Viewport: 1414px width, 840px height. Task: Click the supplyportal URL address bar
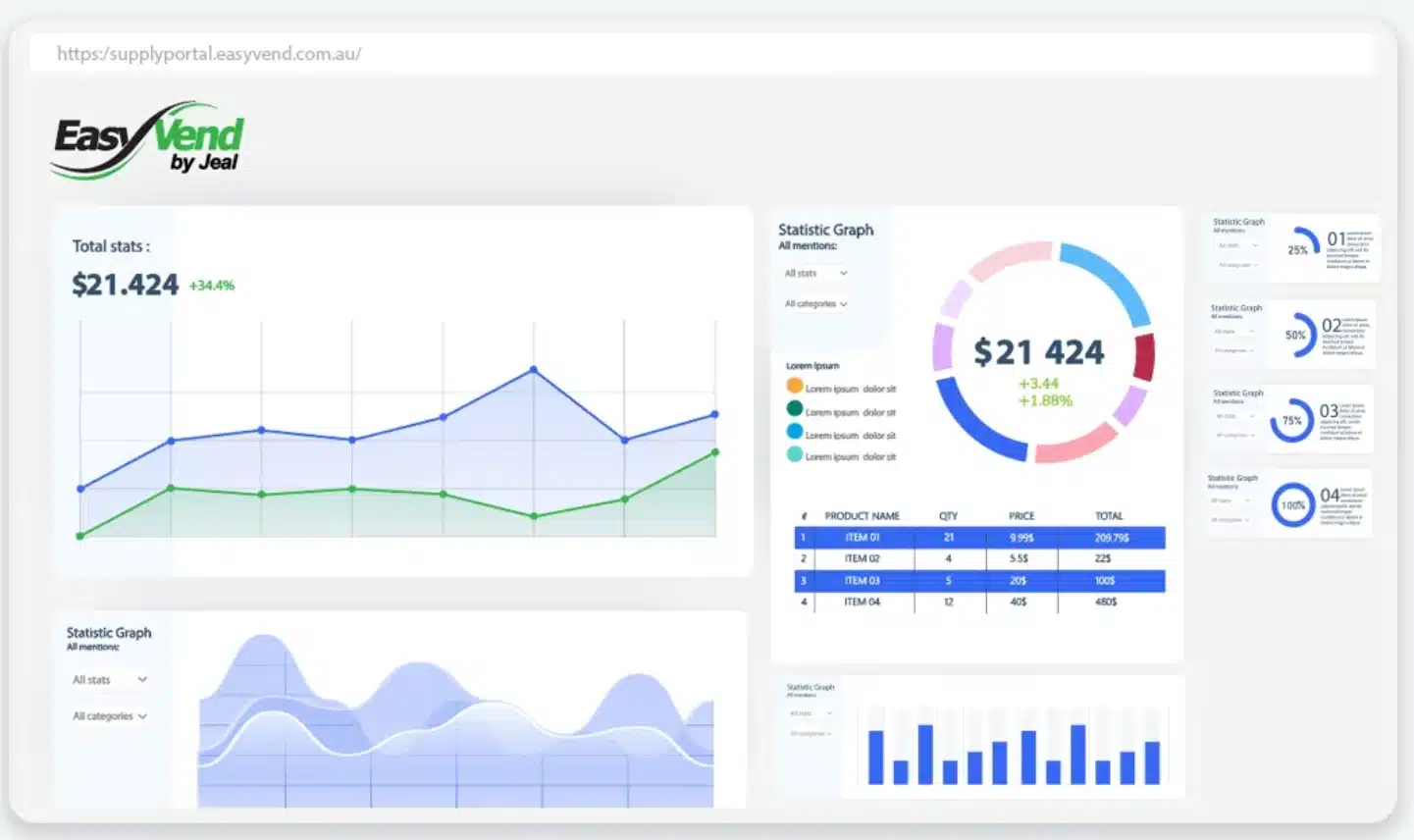(701, 54)
